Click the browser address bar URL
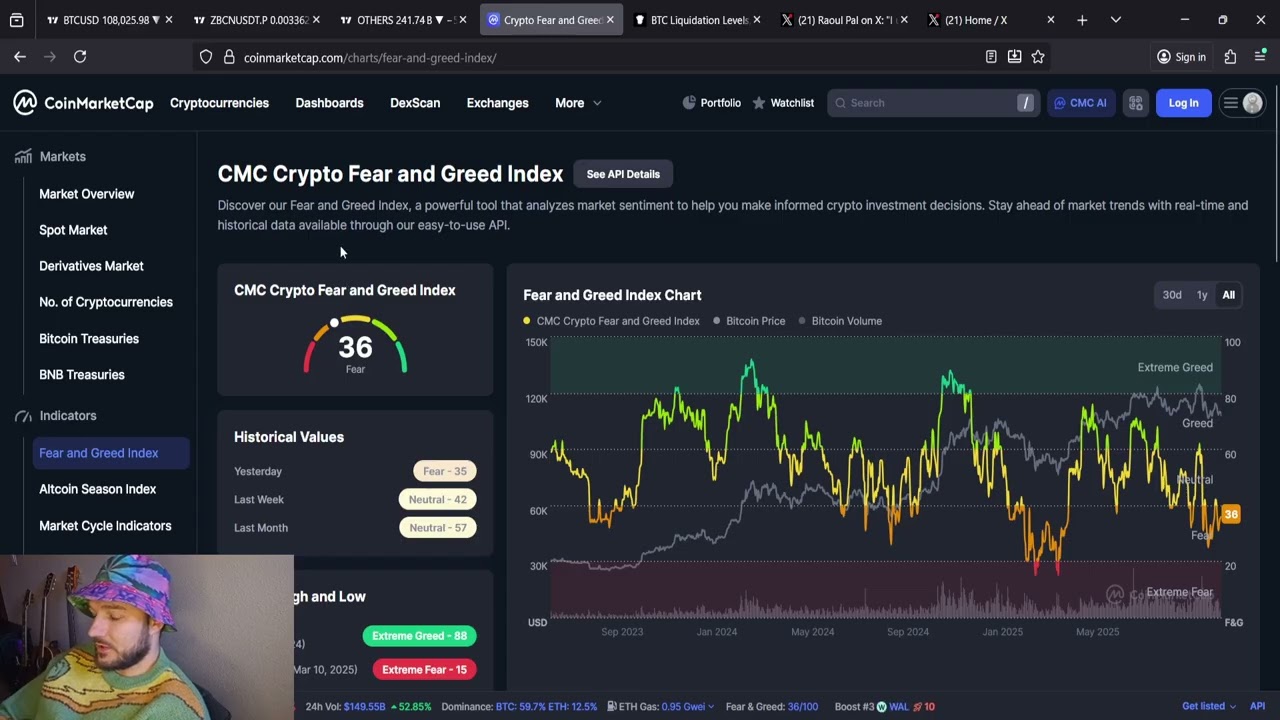1280x720 pixels. 370,57
